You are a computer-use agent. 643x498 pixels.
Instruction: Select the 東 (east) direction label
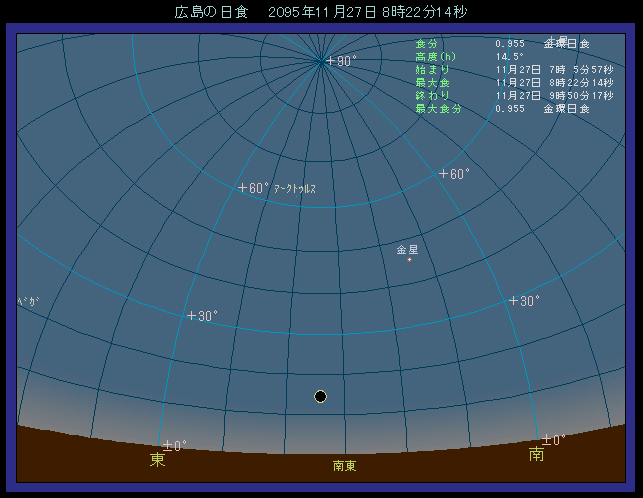(x=158, y=460)
